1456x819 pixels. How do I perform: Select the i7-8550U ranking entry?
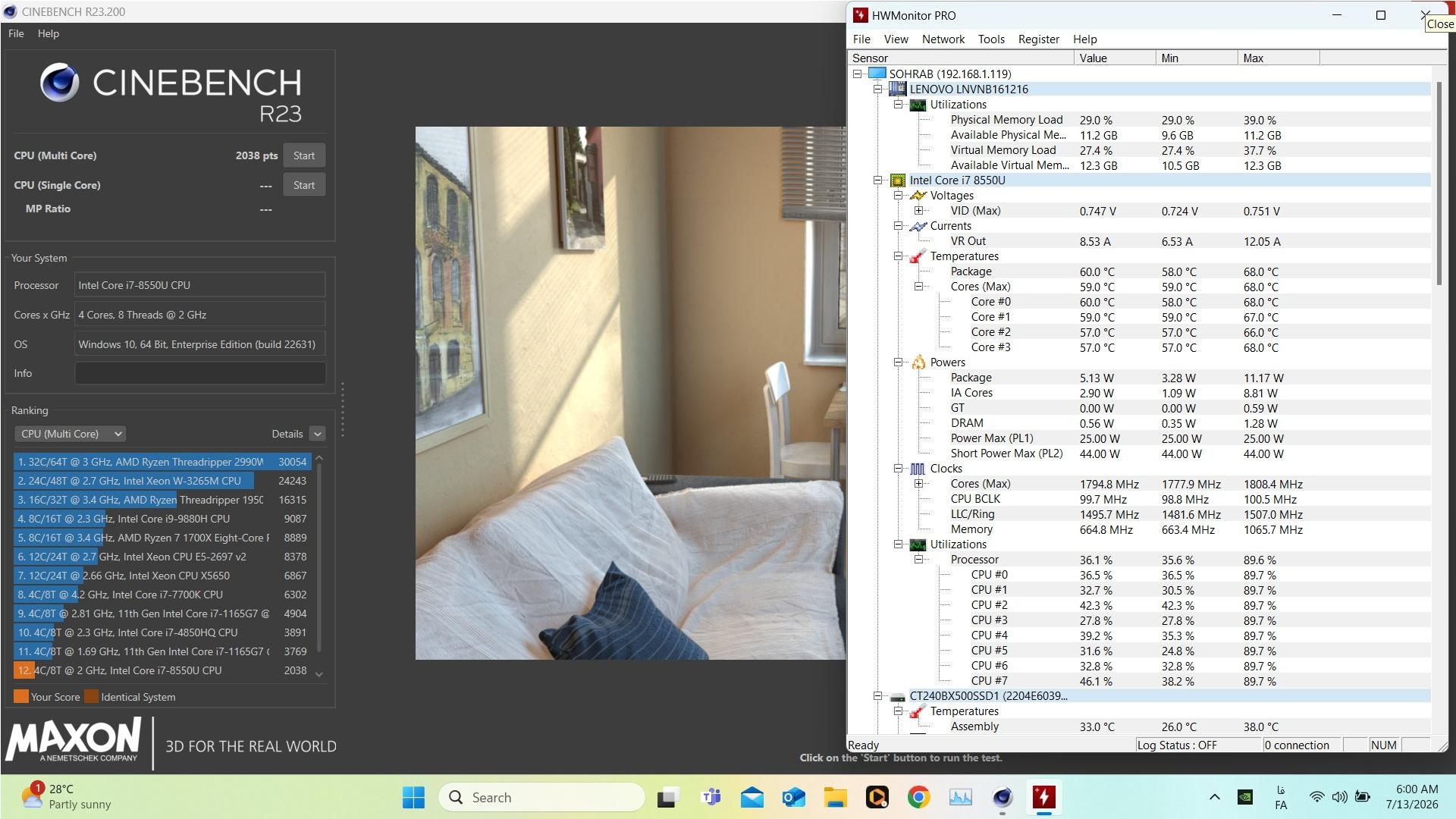pyautogui.click(x=162, y=670)
